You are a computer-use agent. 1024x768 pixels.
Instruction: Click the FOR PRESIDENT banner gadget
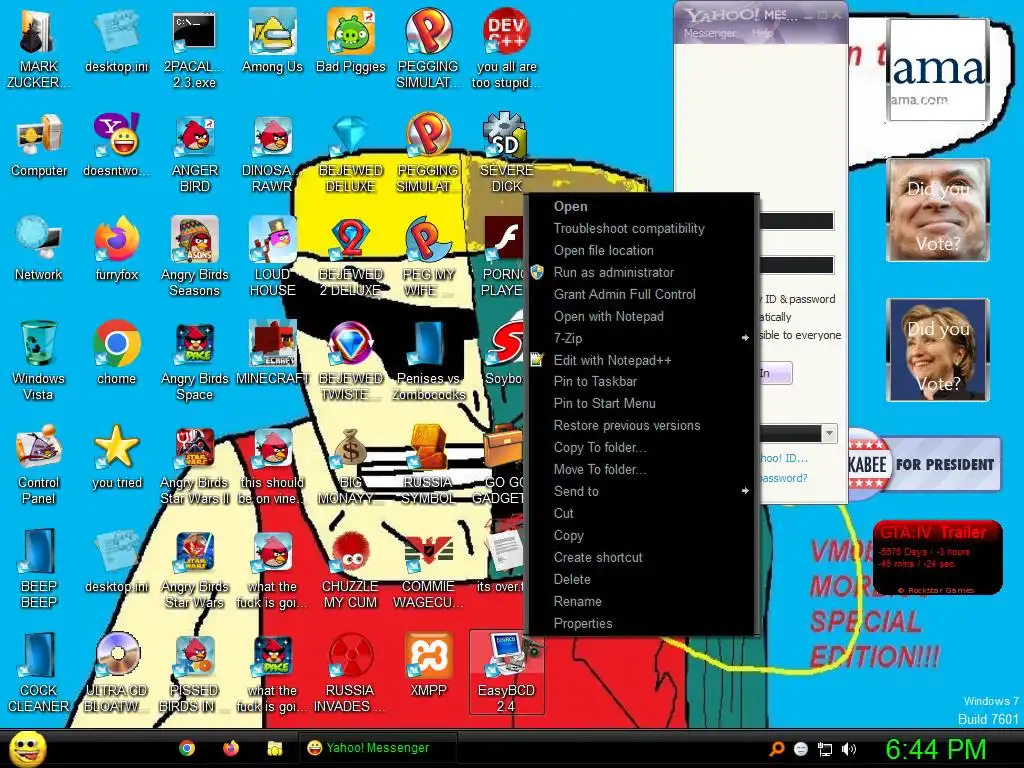point(924,464)
